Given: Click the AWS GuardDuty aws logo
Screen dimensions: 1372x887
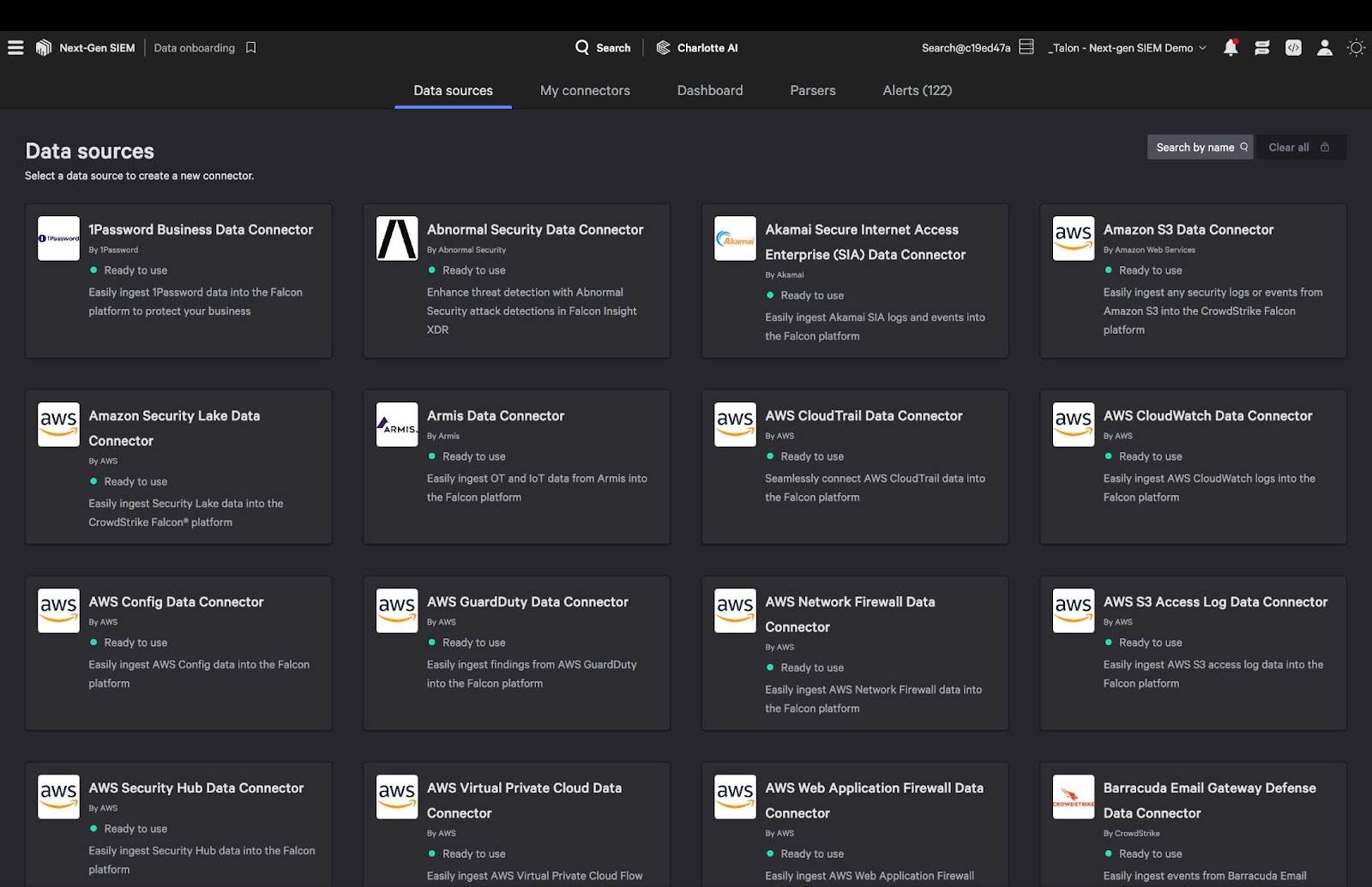Looking at the screenshot, I should [397, 611].
